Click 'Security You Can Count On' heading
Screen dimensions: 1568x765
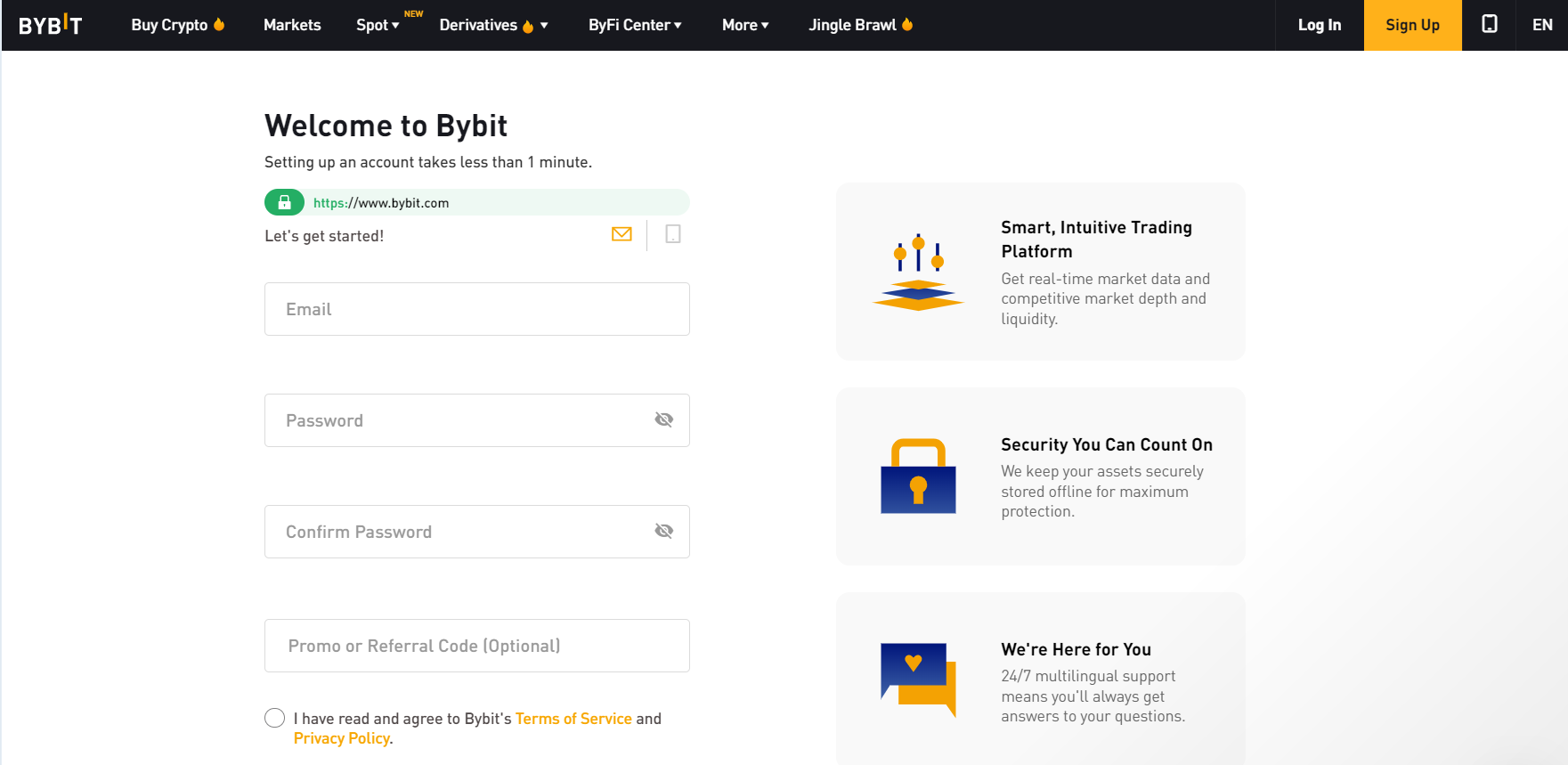click(x=1107, y=444)
